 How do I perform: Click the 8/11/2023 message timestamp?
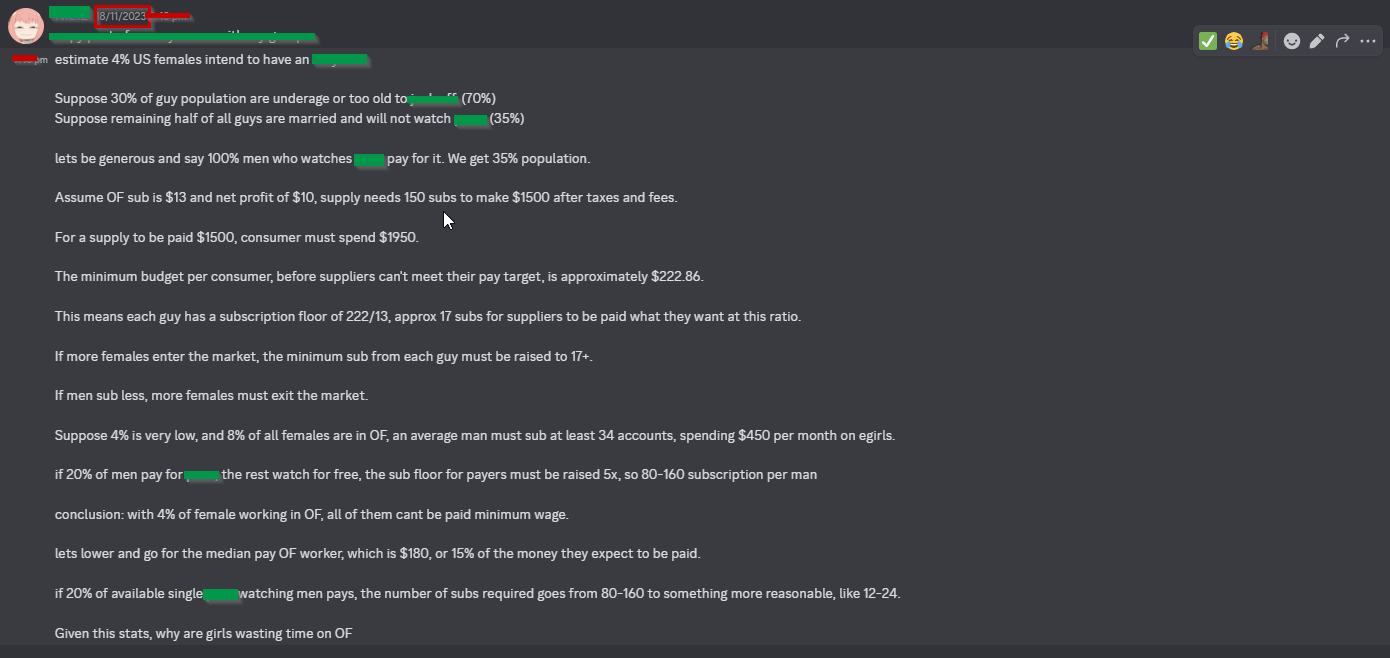click(123, 16)
